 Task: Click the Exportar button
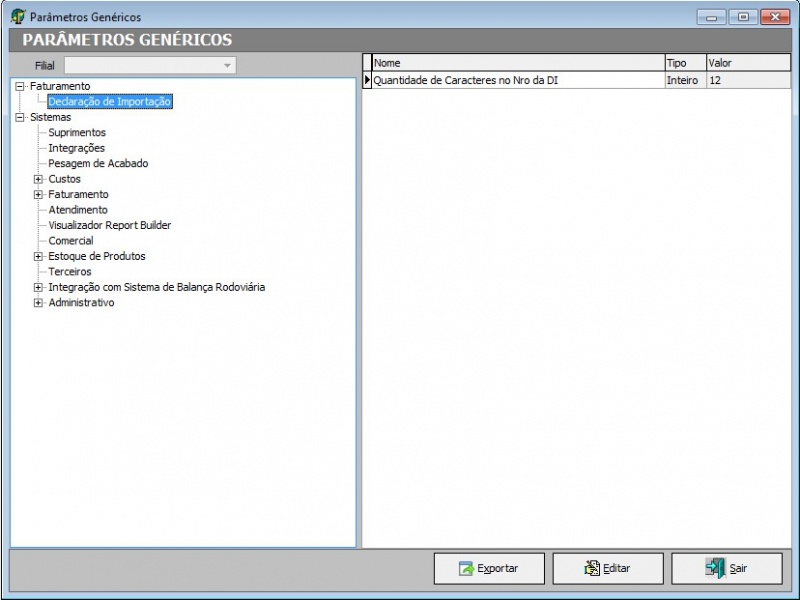[x=489, y=568]
